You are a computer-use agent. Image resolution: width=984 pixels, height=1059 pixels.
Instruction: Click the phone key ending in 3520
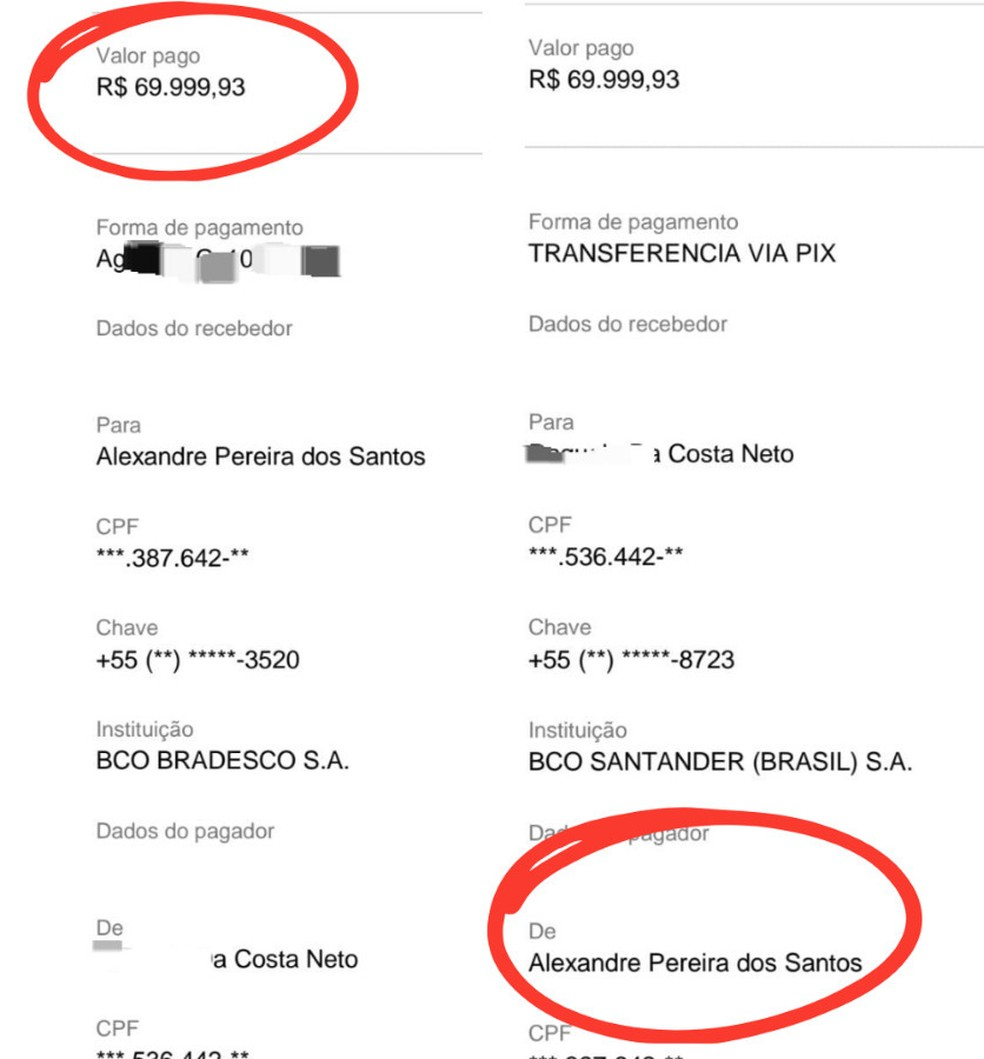point(197,661)
